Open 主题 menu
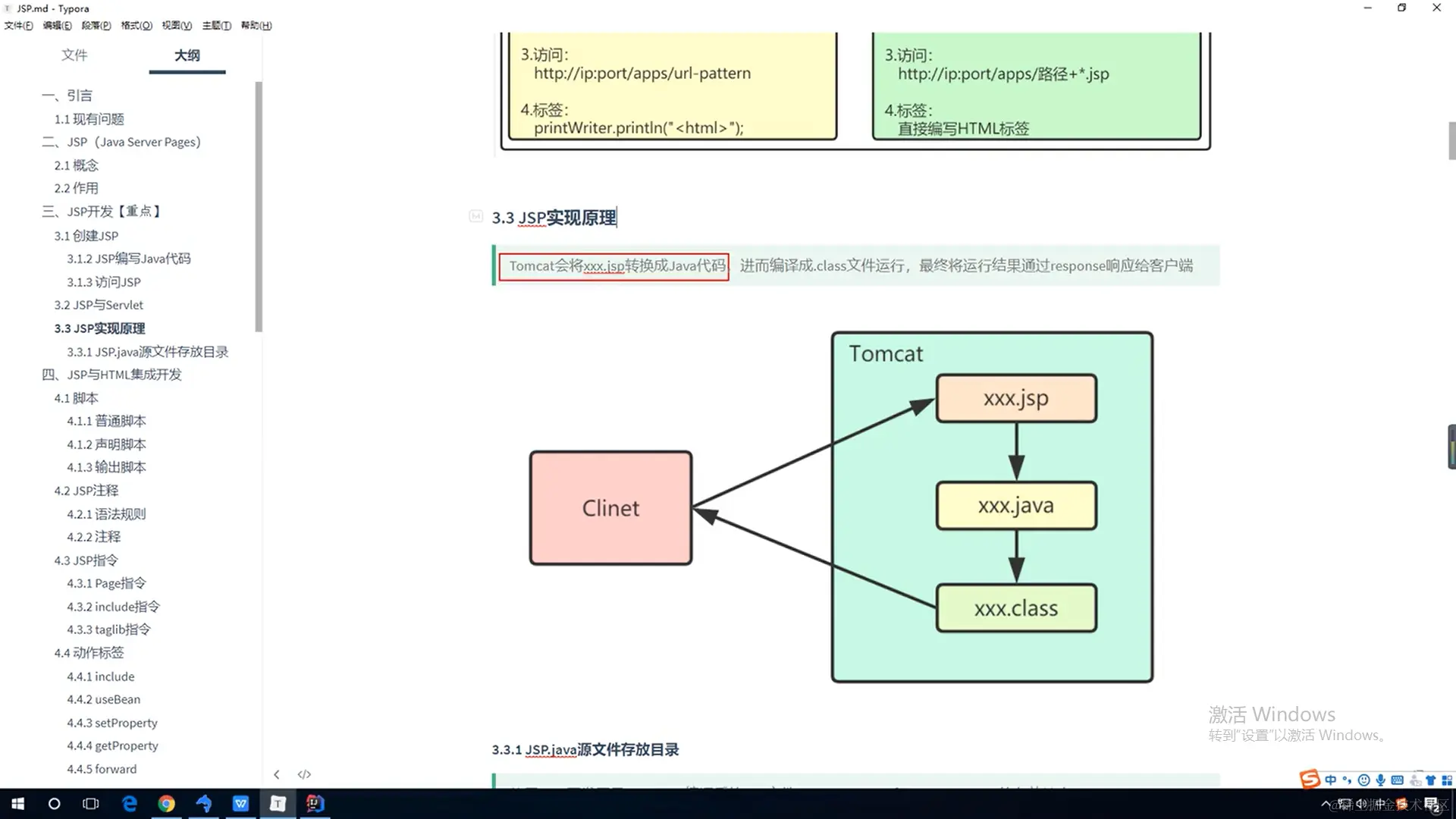1456x819 pixels. pos(217,25)
